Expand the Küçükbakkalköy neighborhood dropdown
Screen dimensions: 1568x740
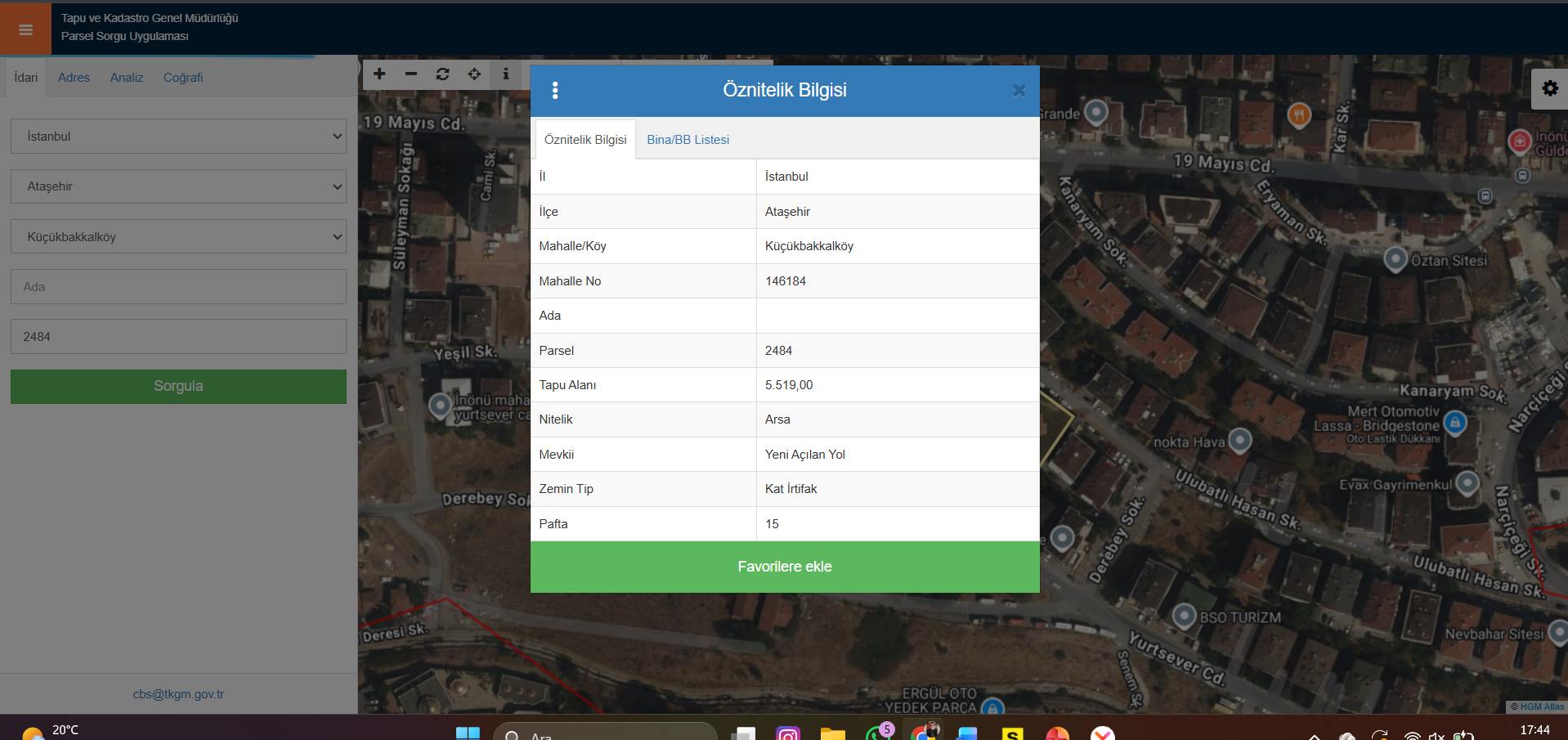[x=178, y=237]
